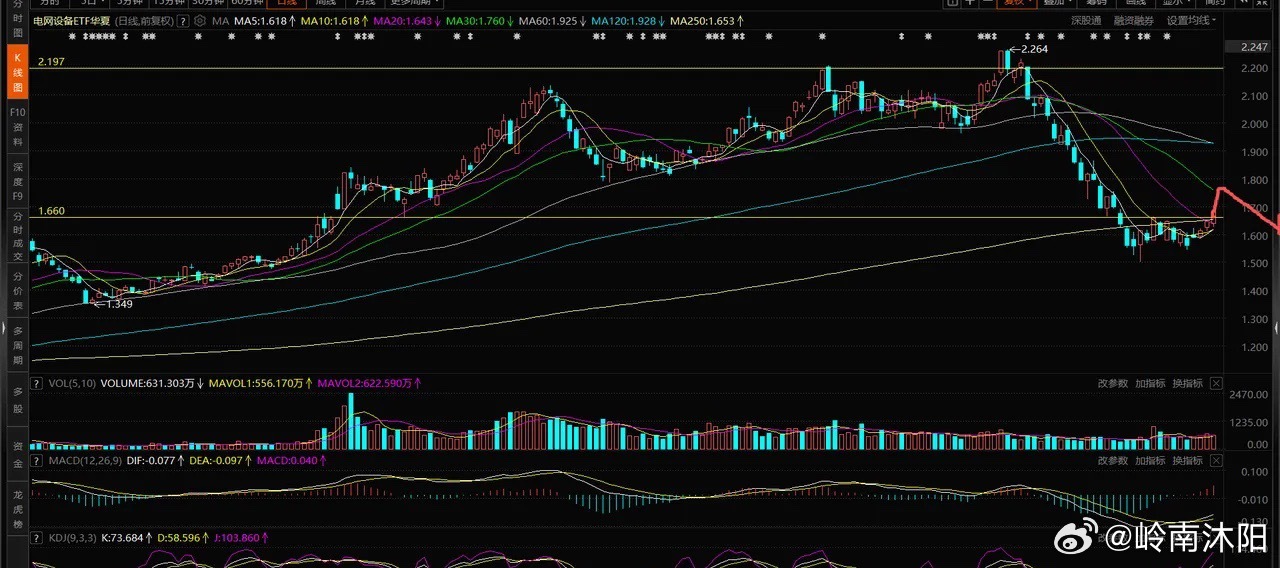1280x568 pixels.
Task: Click the MA indicator label
Action: coord(220,20)
